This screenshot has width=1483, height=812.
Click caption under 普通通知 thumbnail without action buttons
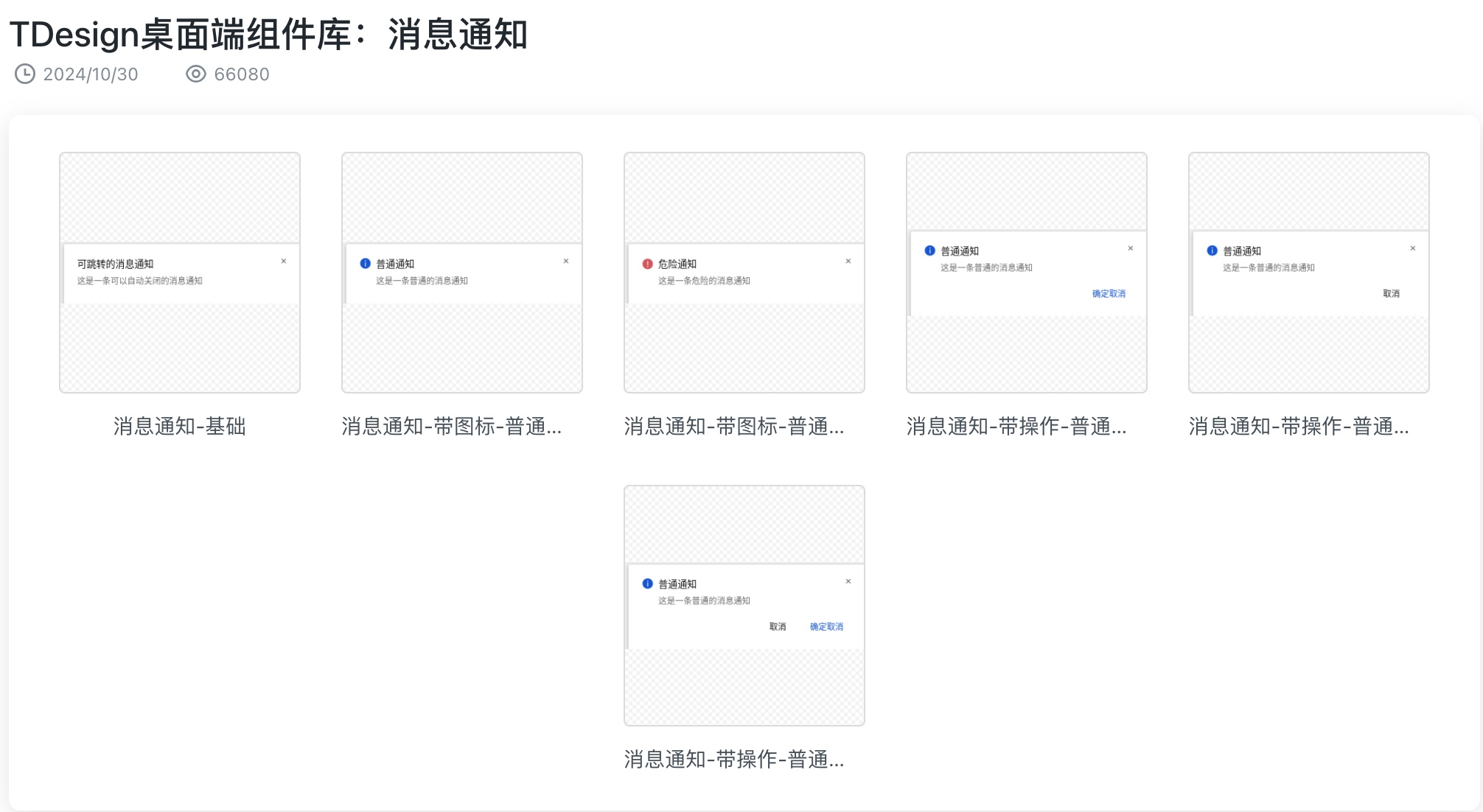[452, 426]
